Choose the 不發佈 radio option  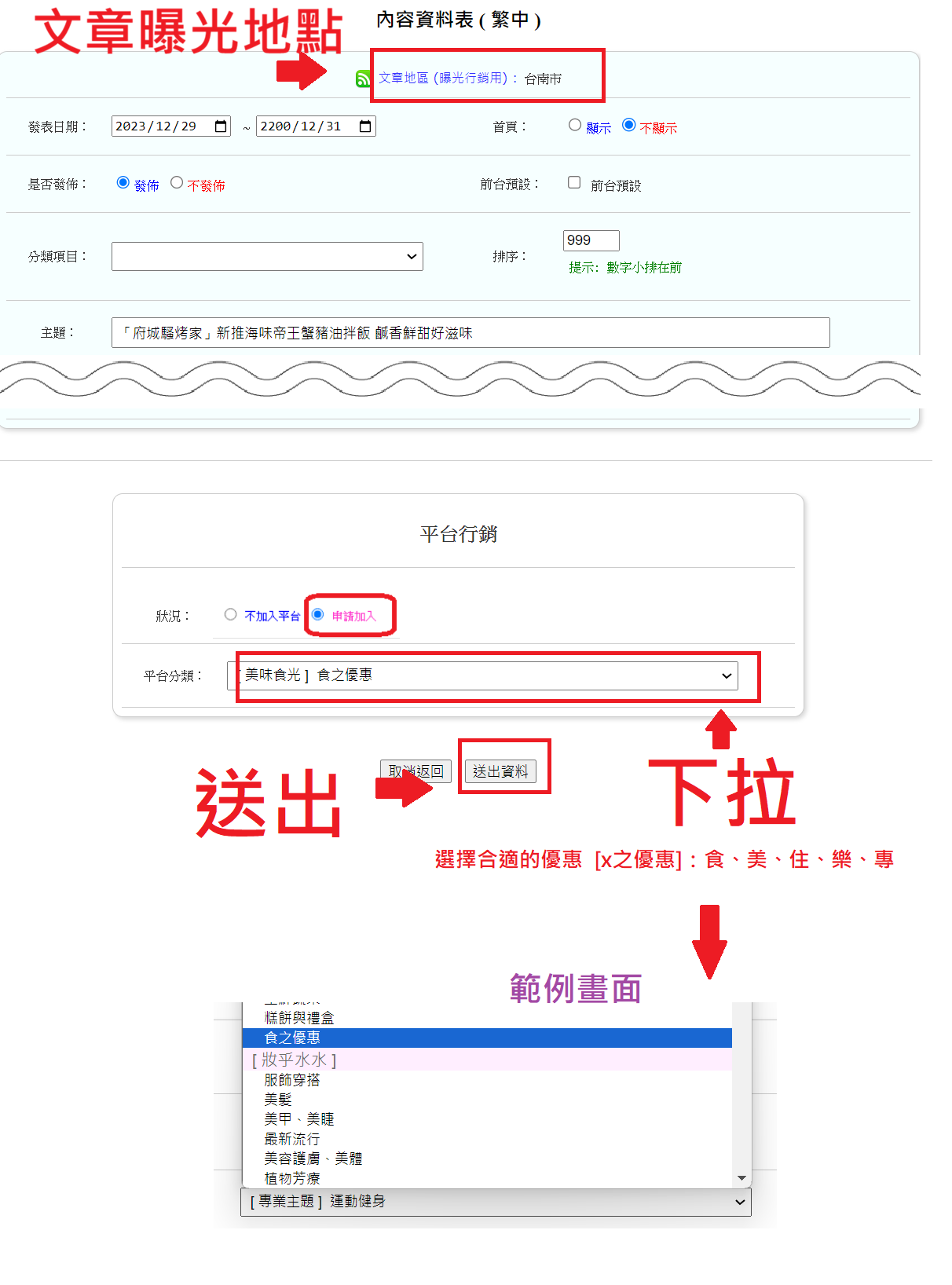177,183
